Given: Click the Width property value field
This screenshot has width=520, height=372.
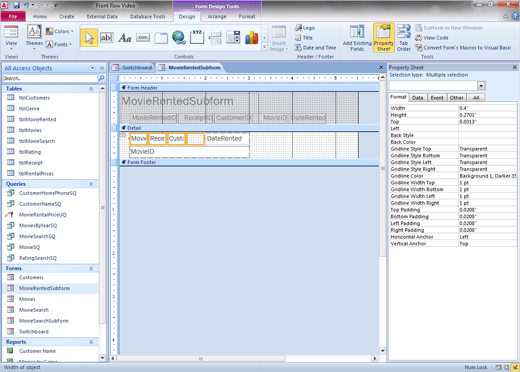Looking at the screenshot, I should 487,108.
